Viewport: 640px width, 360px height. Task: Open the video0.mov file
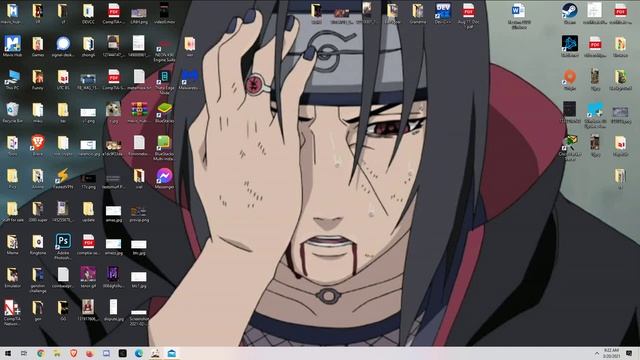tap(164, 11)
